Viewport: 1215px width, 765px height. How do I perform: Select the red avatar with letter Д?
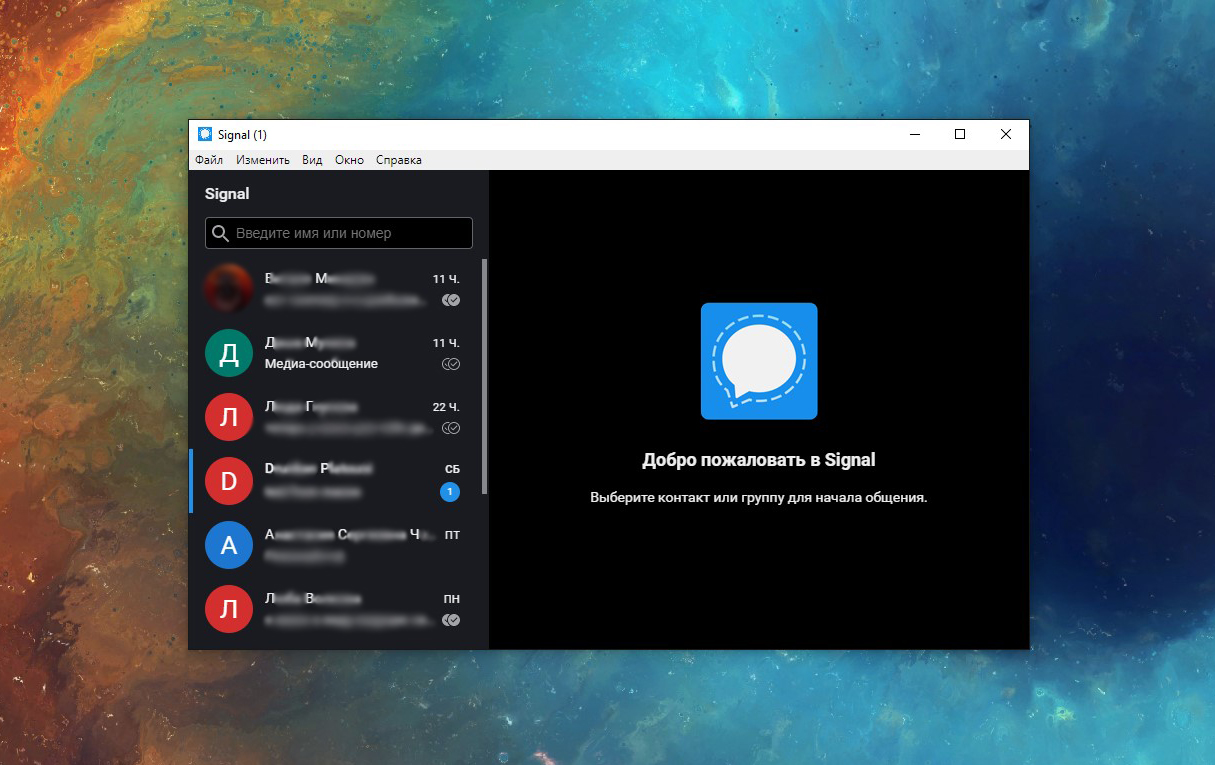[228, 352]
